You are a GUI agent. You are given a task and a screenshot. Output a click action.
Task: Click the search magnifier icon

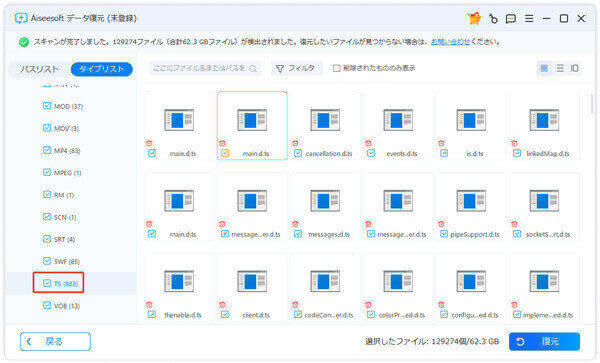[253, 68]
